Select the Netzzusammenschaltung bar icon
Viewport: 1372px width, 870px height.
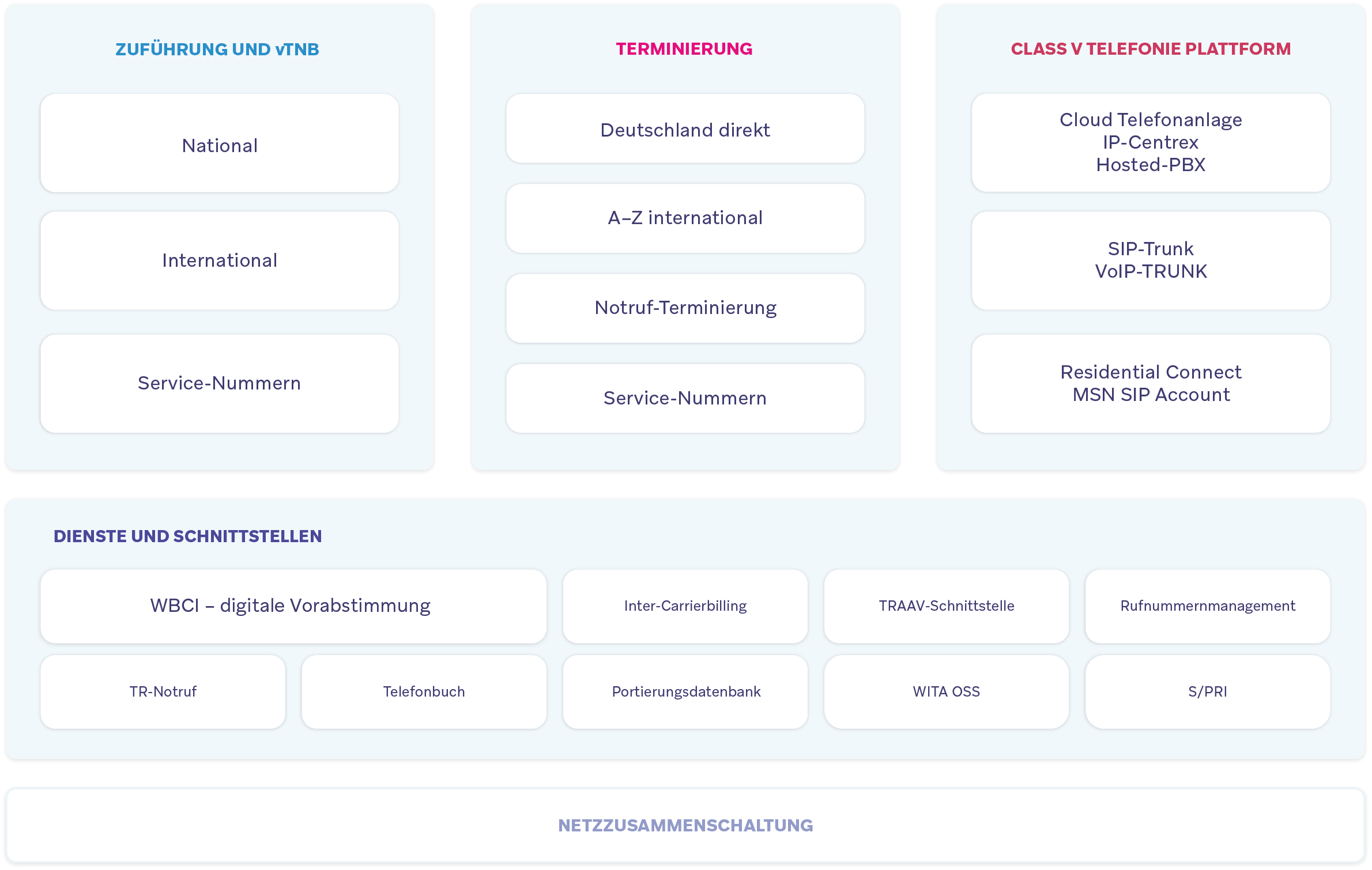click(686, 828)
